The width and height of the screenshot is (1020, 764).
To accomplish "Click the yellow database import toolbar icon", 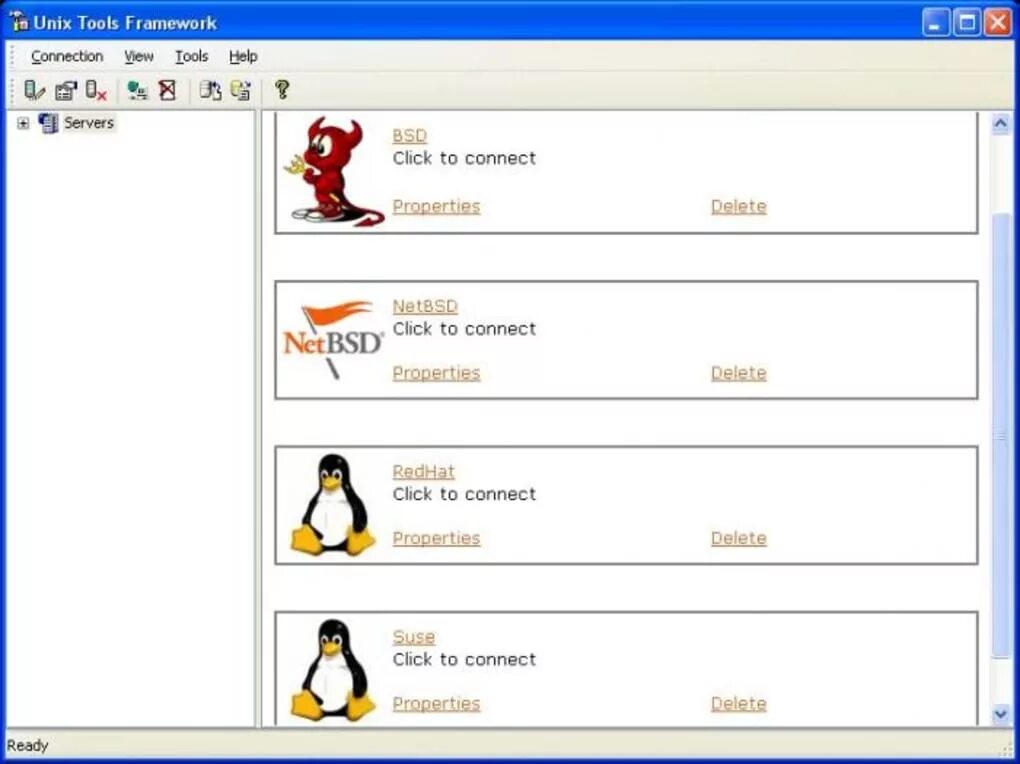I will pyautogui.click(x=241, y=90).
